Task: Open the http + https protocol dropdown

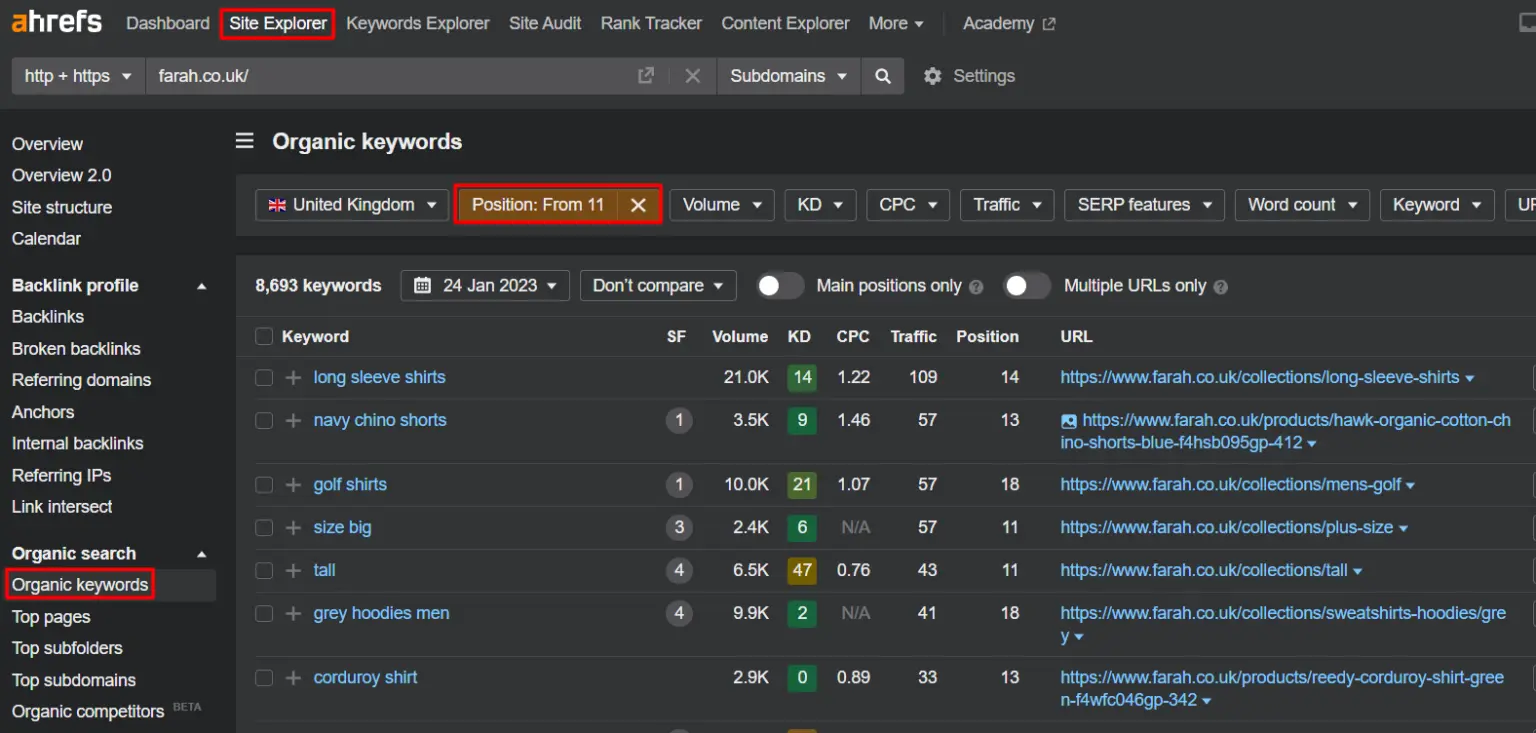Action: point(78,76)
